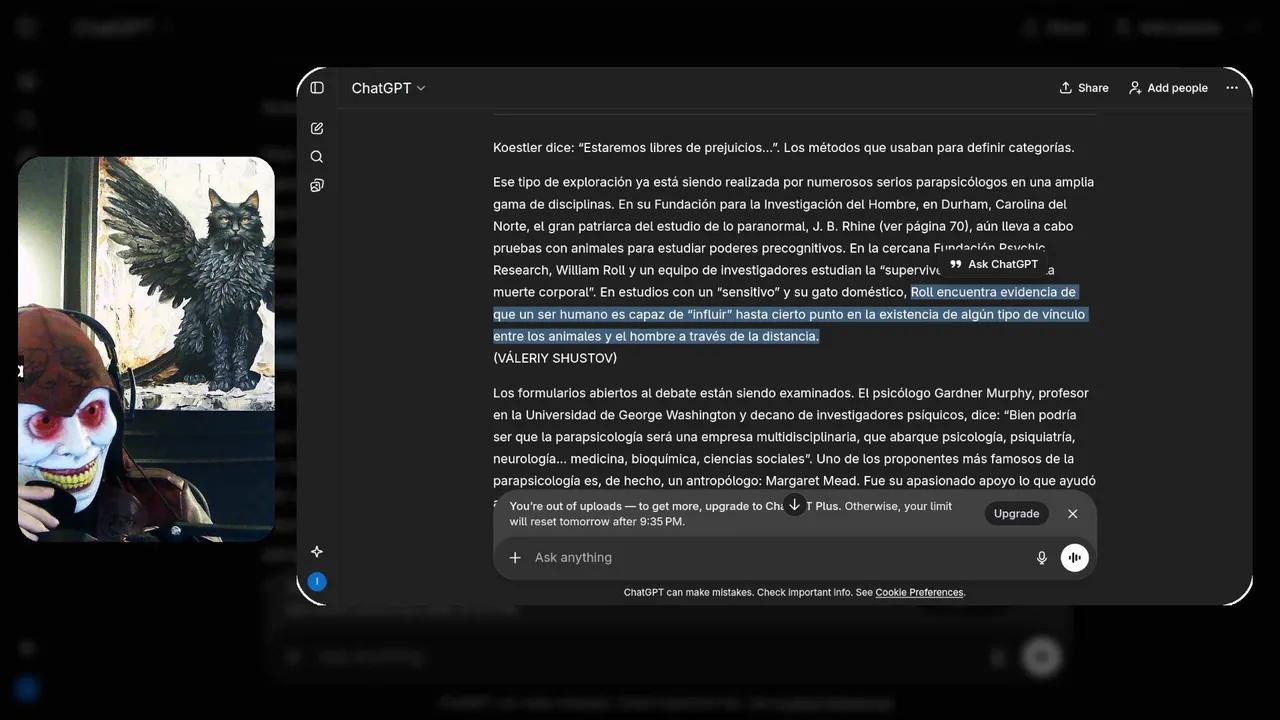Click the Ask ChatGPT quote popup
Image resolution: width=1280 pixels, height=720 pixels.
pos(994,264)
